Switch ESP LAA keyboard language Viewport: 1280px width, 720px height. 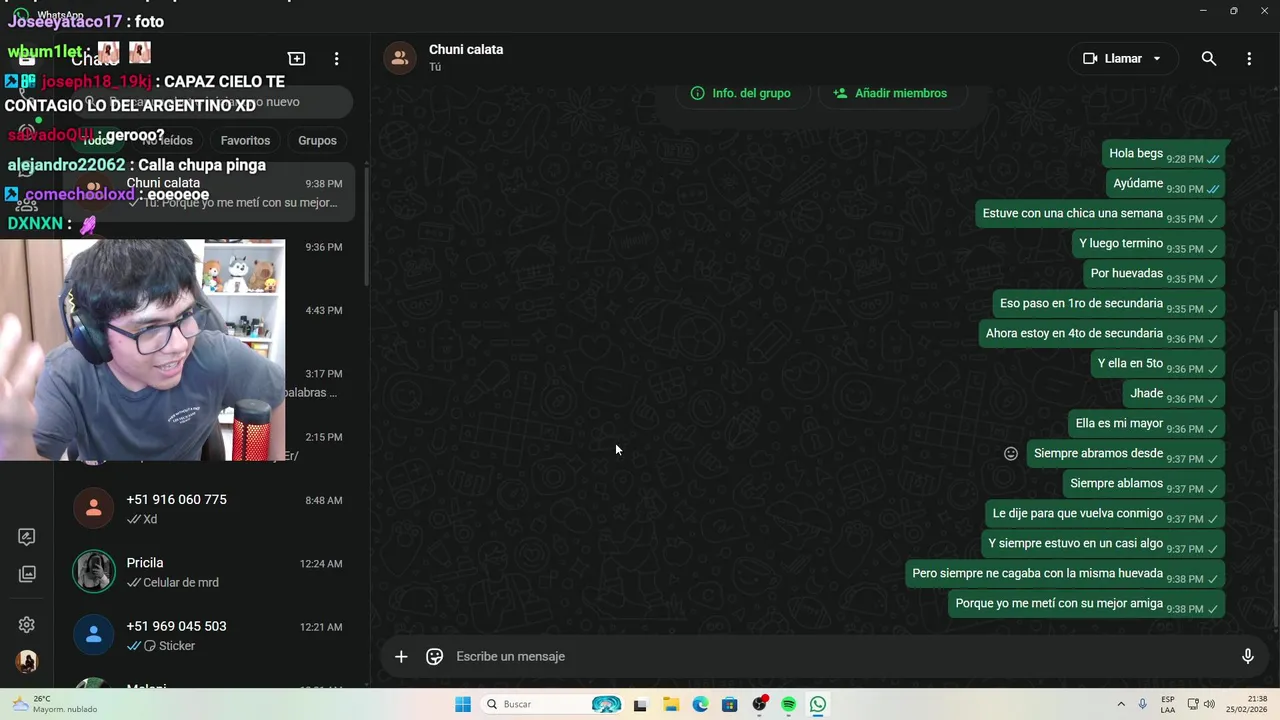(1168, 704)
